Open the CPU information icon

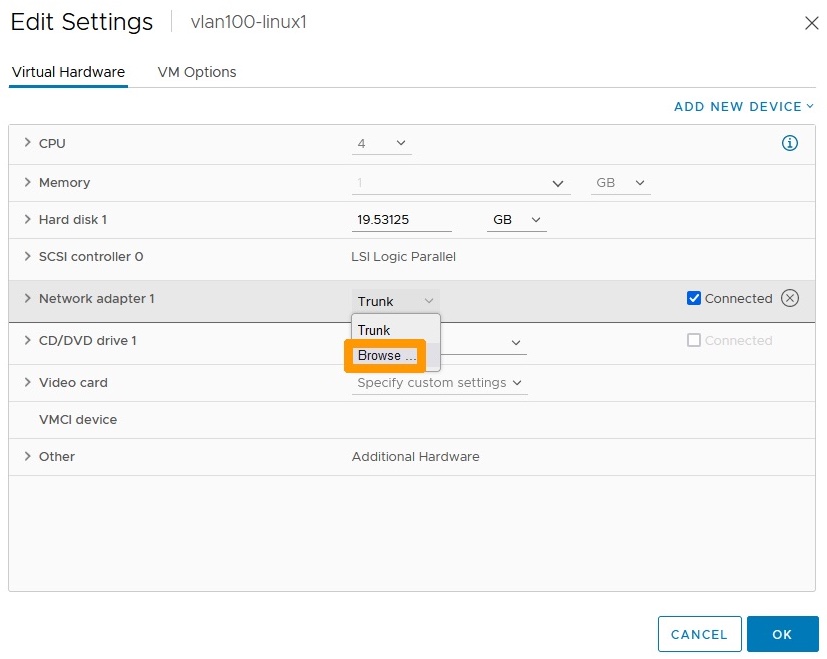point(789,143)
